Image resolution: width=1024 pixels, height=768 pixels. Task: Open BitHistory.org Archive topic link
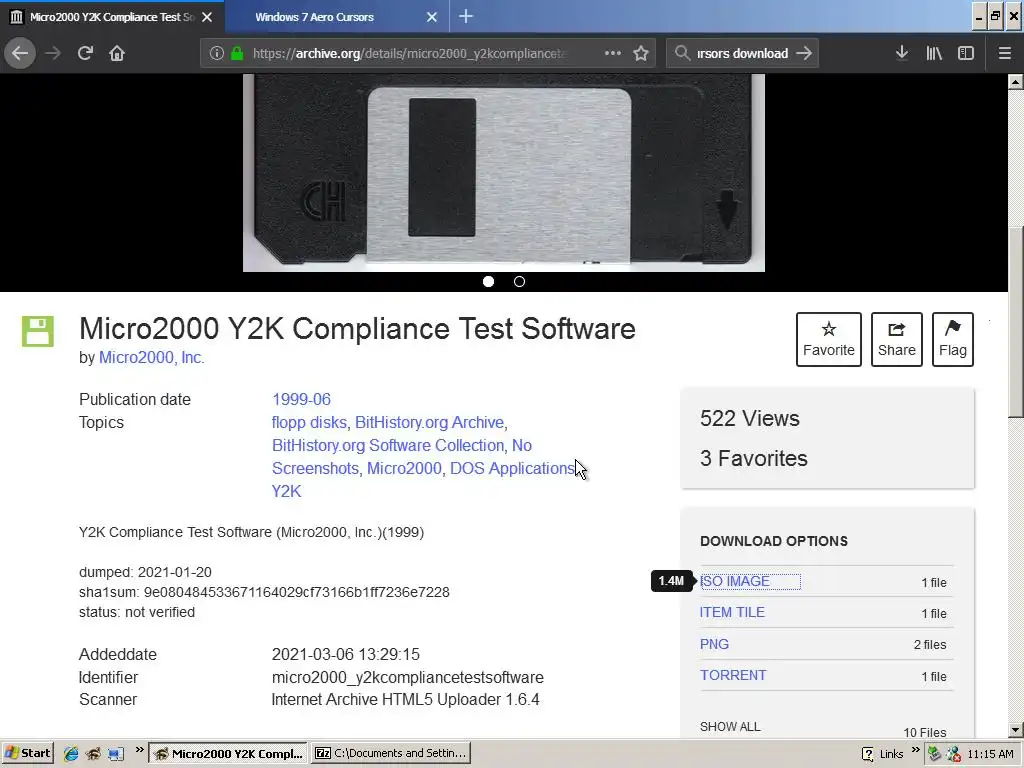[429, 423]
